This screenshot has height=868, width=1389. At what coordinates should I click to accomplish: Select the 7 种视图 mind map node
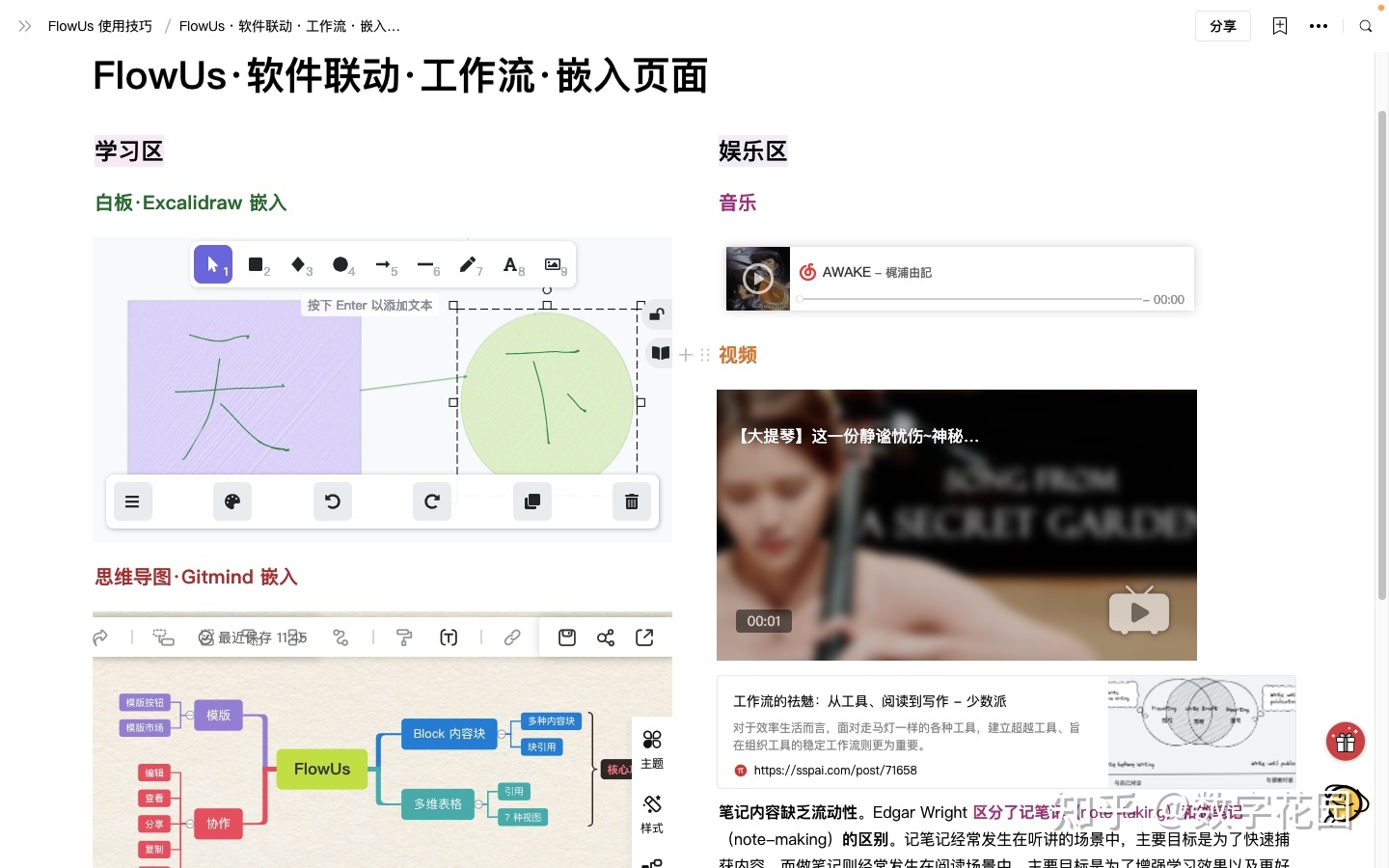(524, 817)
